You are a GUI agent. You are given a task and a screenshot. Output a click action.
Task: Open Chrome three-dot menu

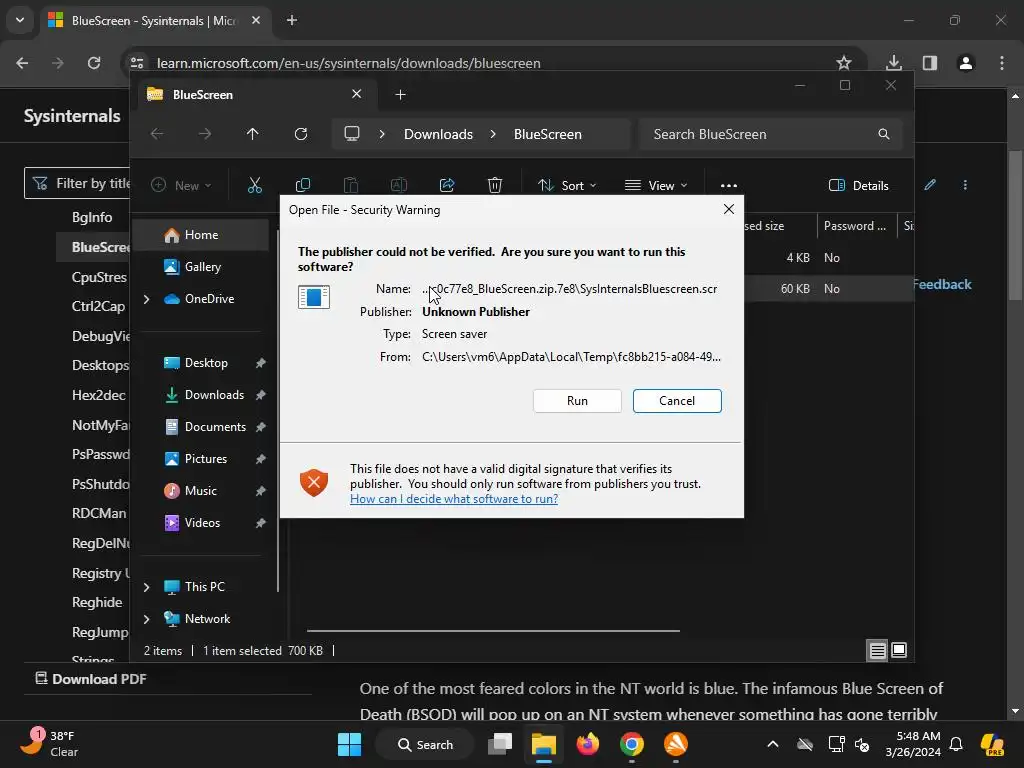pos(1002,63)
